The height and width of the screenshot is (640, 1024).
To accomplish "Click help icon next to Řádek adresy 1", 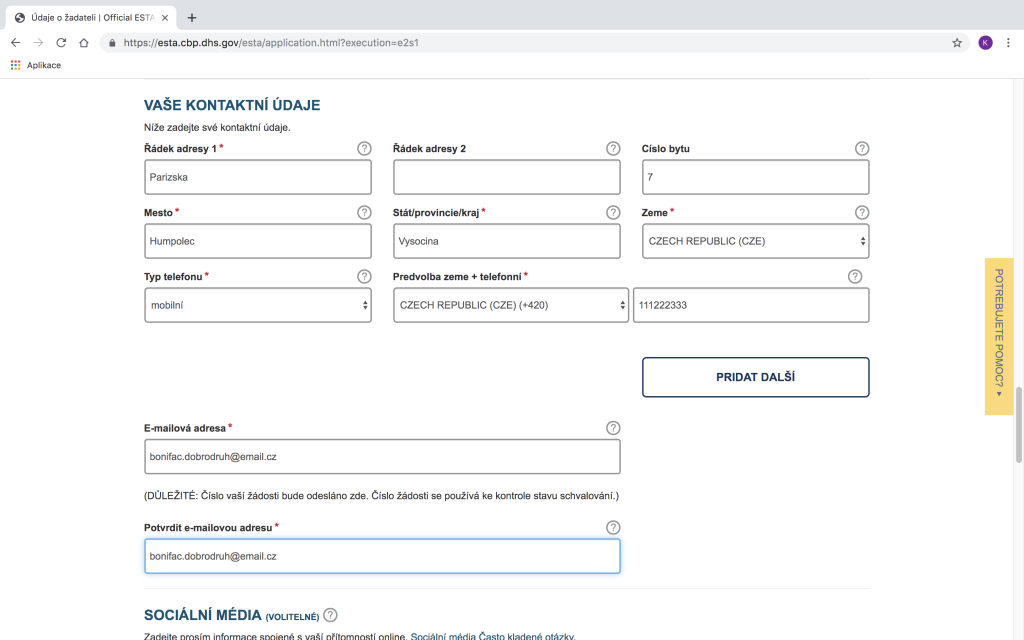I will 364,148.
